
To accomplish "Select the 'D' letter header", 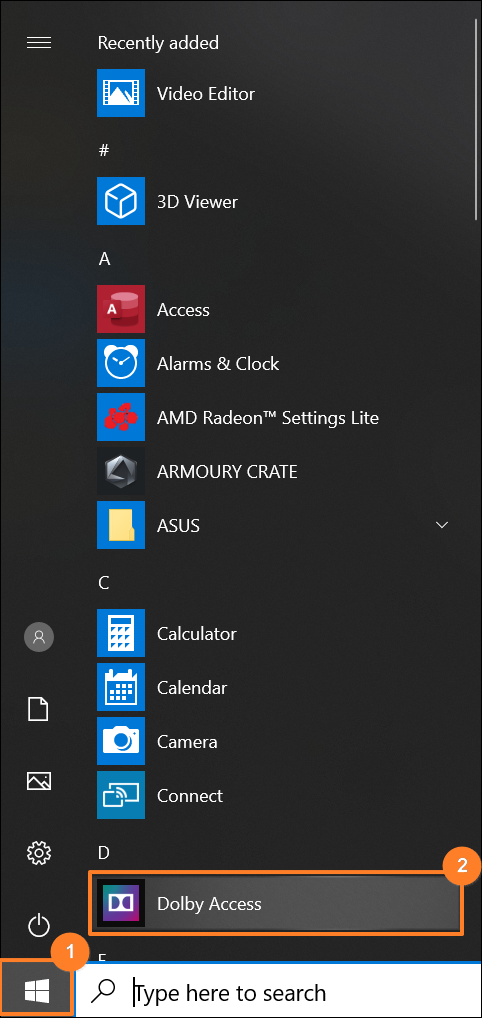I will click(x=104, y=851).
